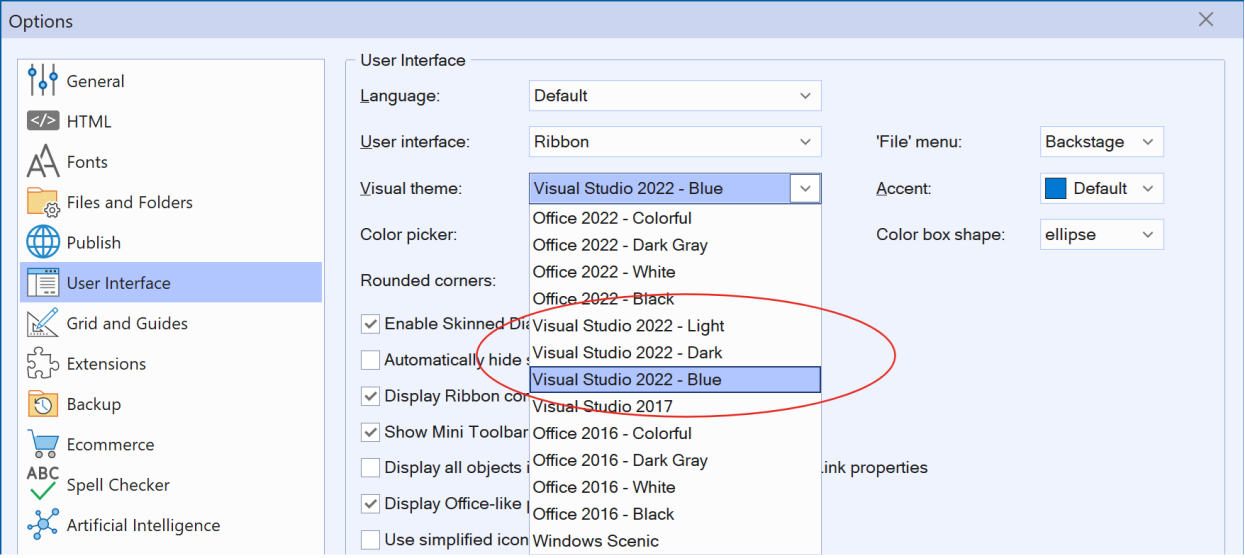Screen dimensions: 1245x558
Task: Click the selected Visual theme value field
Action: [660, 188]
